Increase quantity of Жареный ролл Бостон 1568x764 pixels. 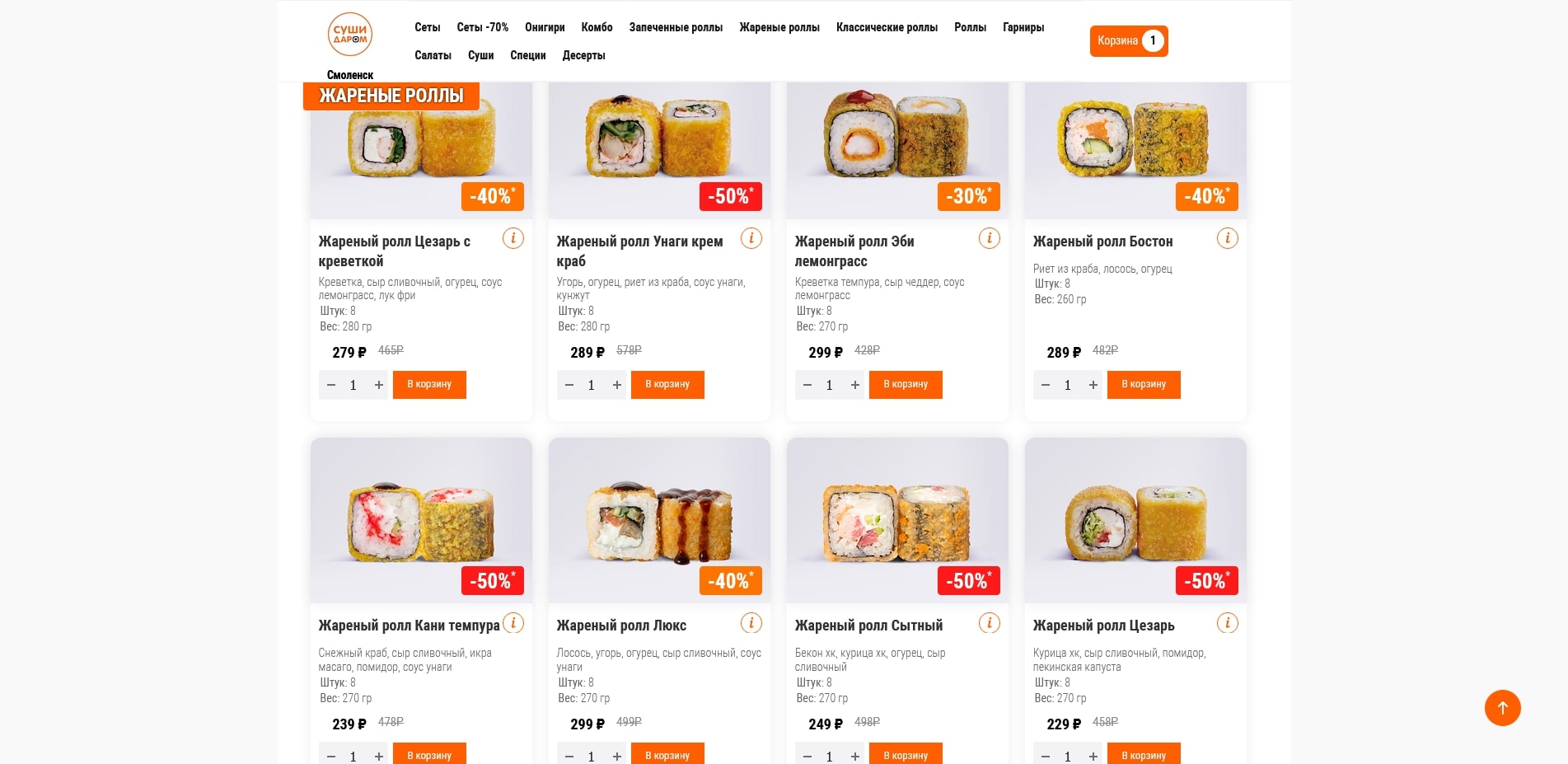coord(1093,385)
